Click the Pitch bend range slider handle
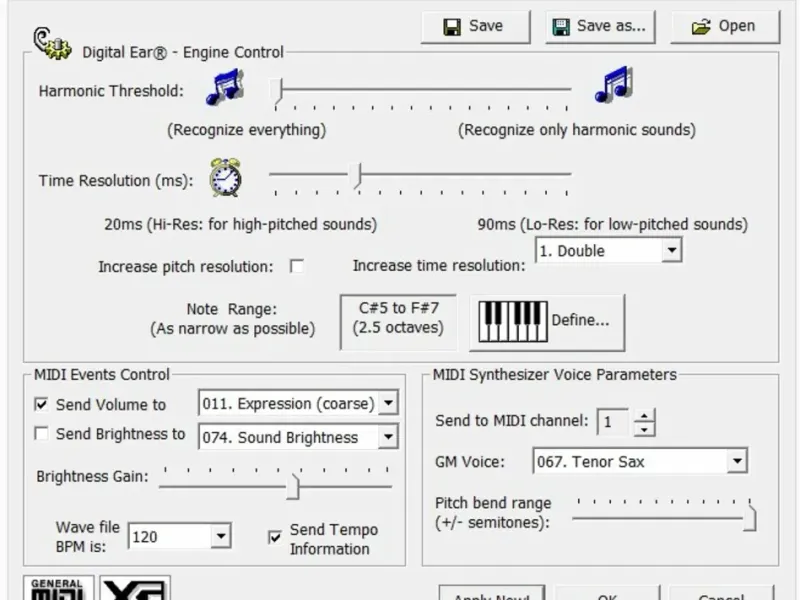Viewport: 800px width, 600px height. (x=749, y=517)
